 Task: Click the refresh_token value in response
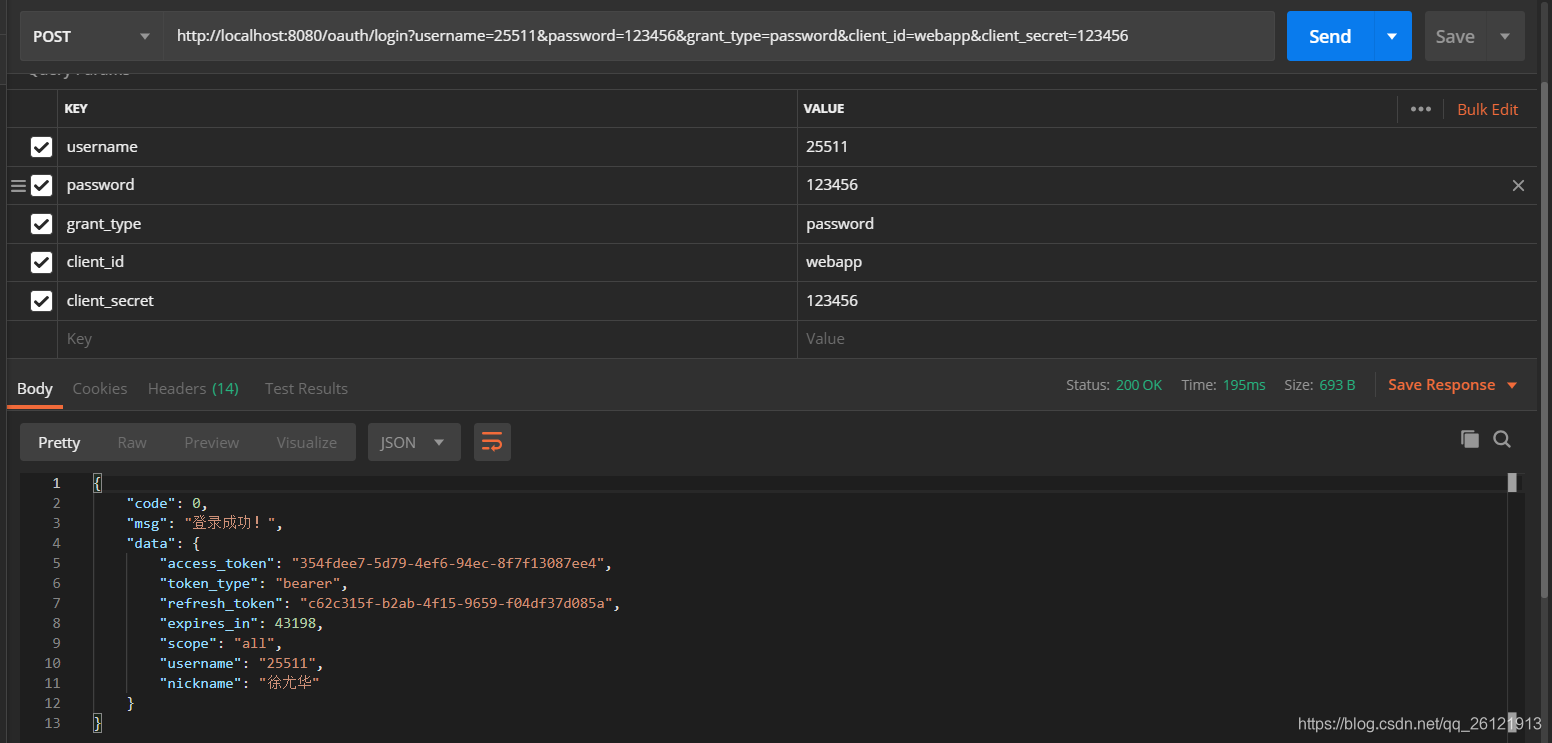[456, 603]
